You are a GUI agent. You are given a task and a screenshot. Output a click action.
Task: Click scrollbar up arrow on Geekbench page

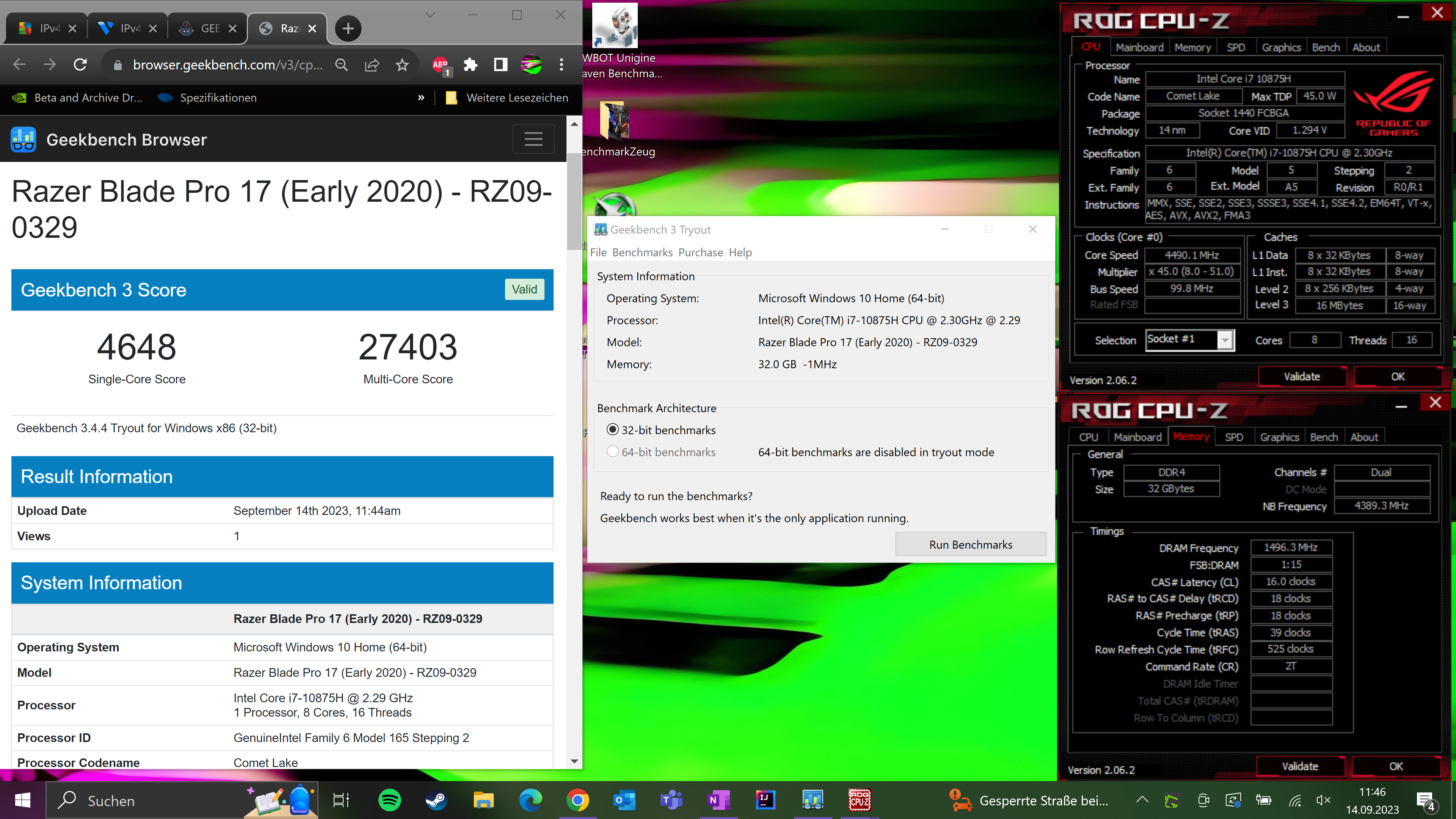(574, 123)
